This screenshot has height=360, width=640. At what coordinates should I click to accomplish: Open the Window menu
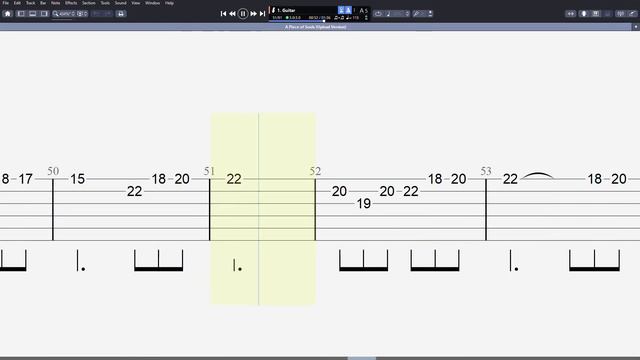(x=153, y=3)
